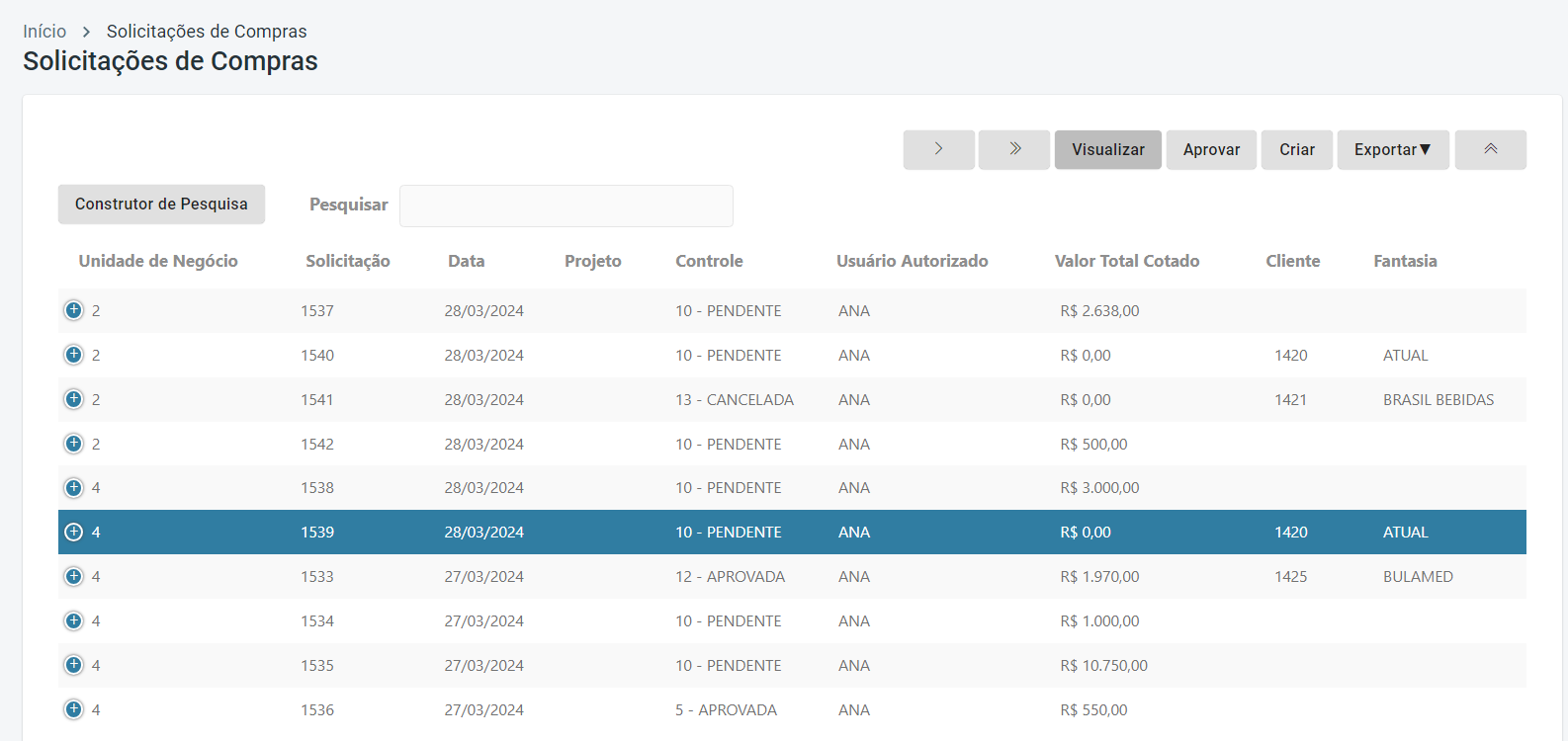Expand row details for request 1533
This screenshot has height=741, width=1568.
click(74, 576)
